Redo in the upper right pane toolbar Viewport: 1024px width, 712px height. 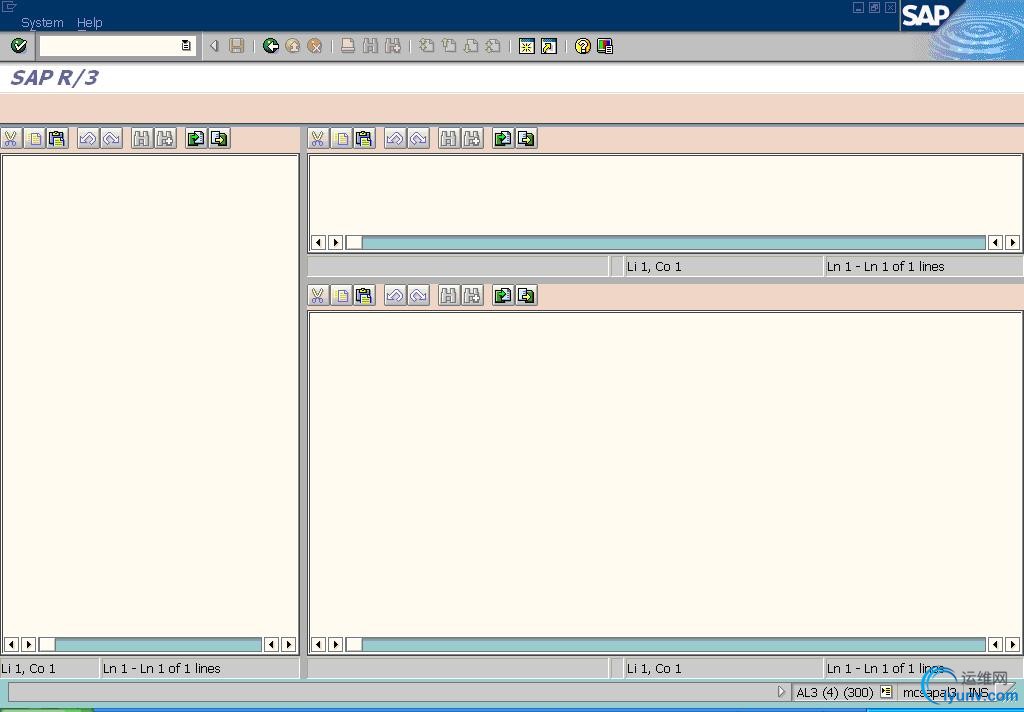(x=419, y=138)
